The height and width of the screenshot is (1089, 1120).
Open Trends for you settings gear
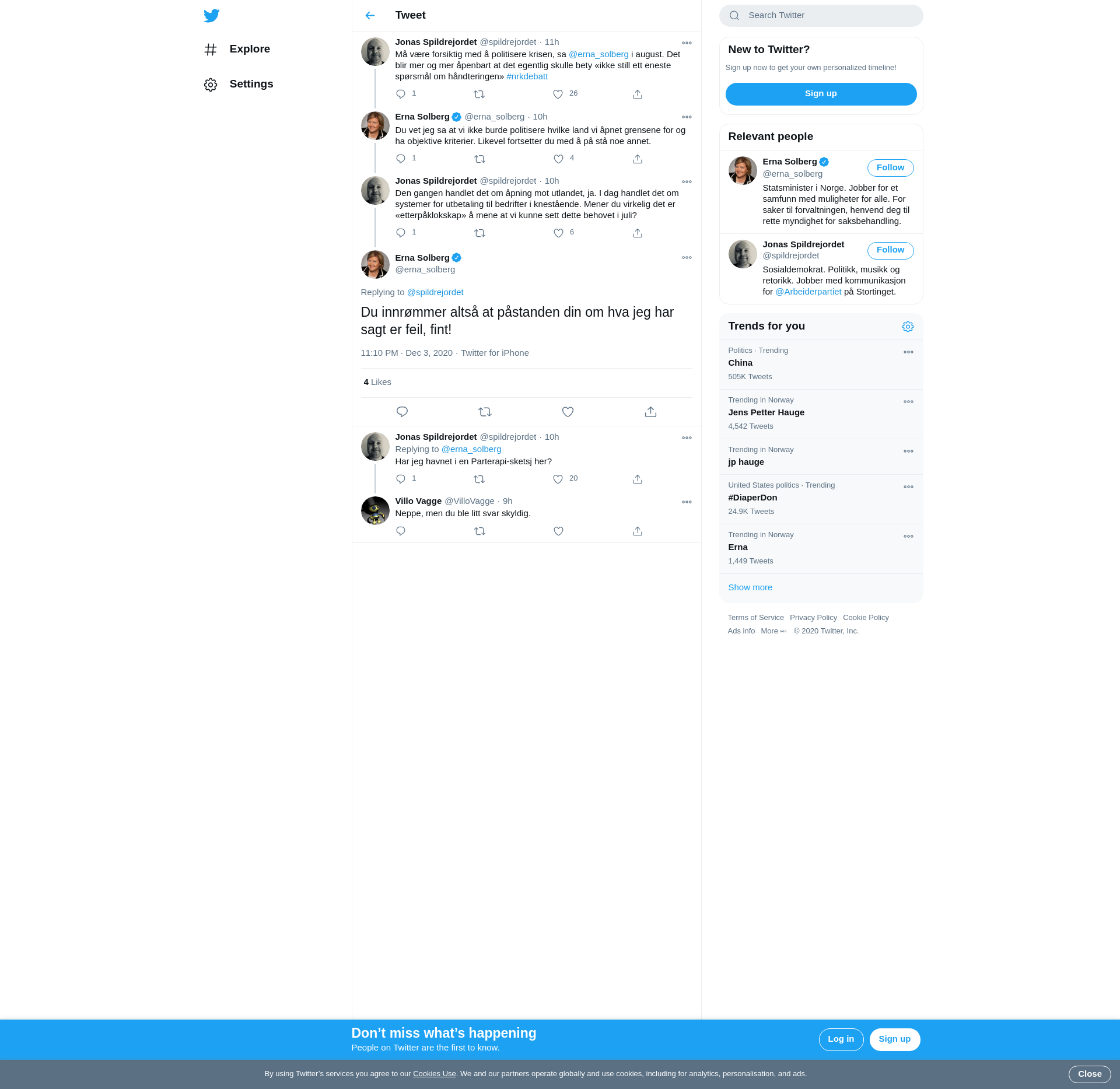[x=908, y=327]
